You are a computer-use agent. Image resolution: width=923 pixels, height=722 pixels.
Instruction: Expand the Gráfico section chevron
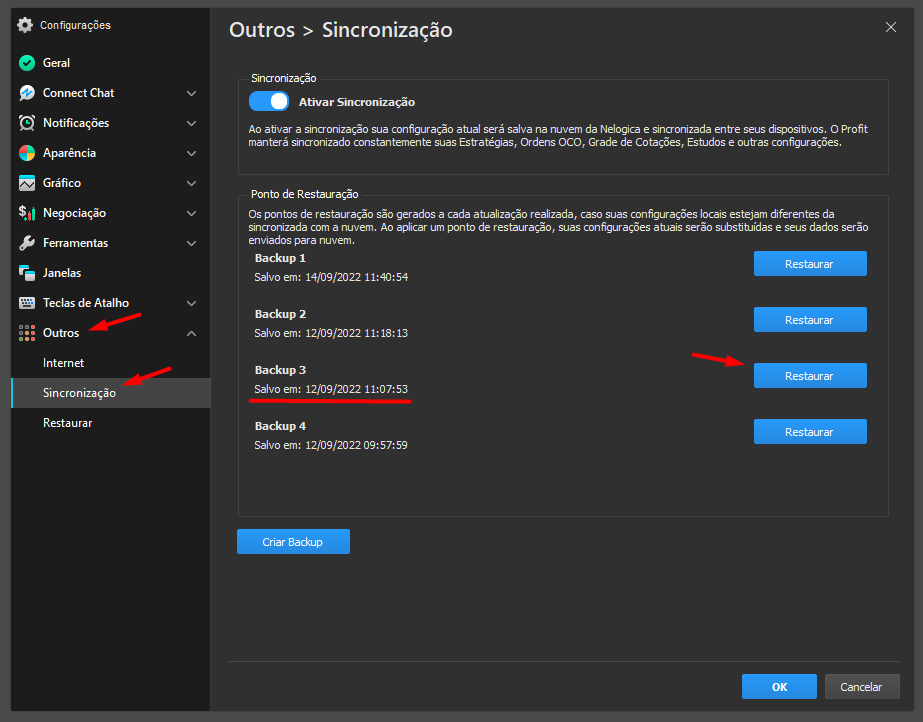point(191,183)
